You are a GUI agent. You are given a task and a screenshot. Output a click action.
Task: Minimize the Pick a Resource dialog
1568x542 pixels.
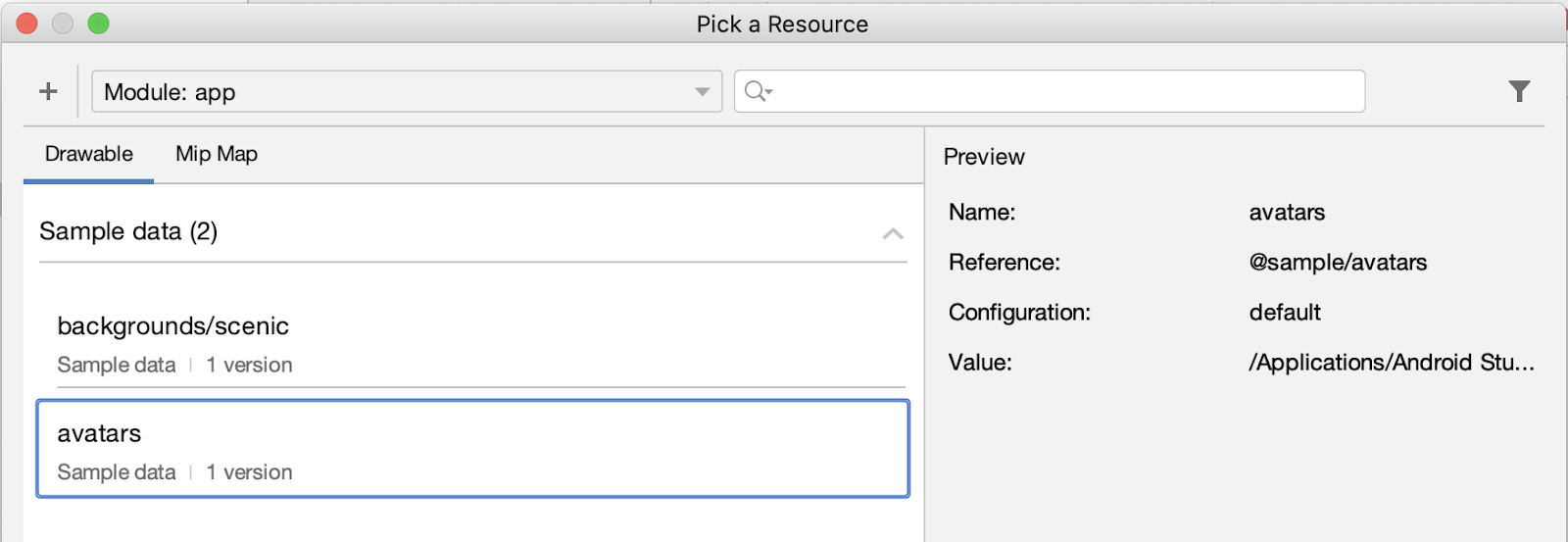pyautogui.click(x=63, y=24)
